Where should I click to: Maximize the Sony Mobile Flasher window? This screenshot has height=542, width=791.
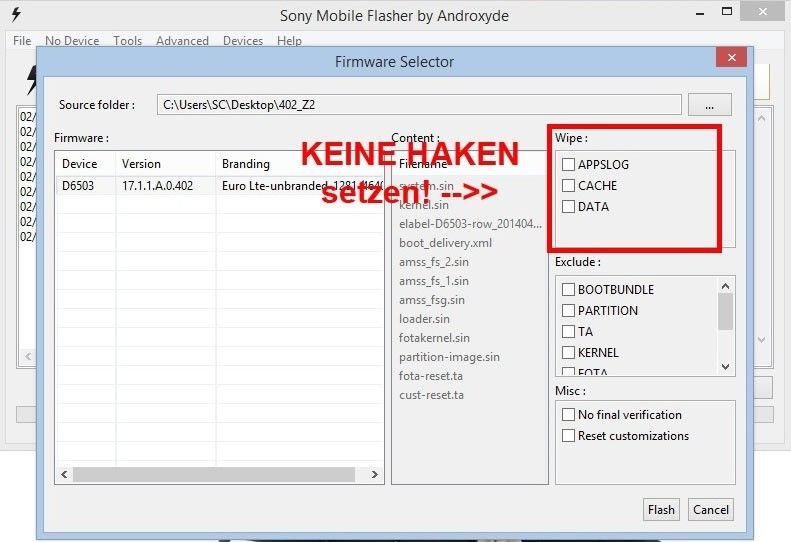727,11
